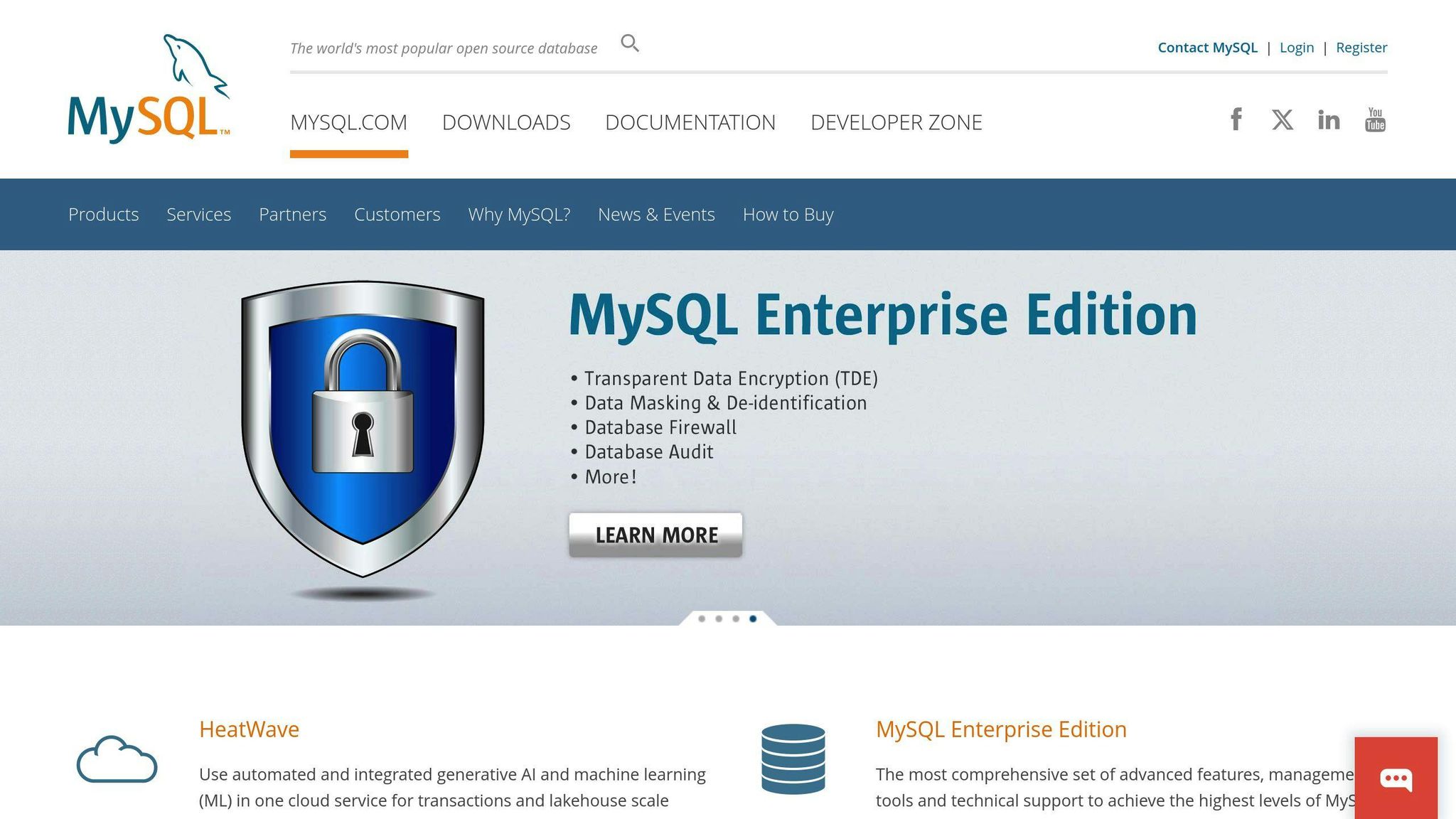Click the search magnifier icon
1456x819 pixels.
[630, 43]
